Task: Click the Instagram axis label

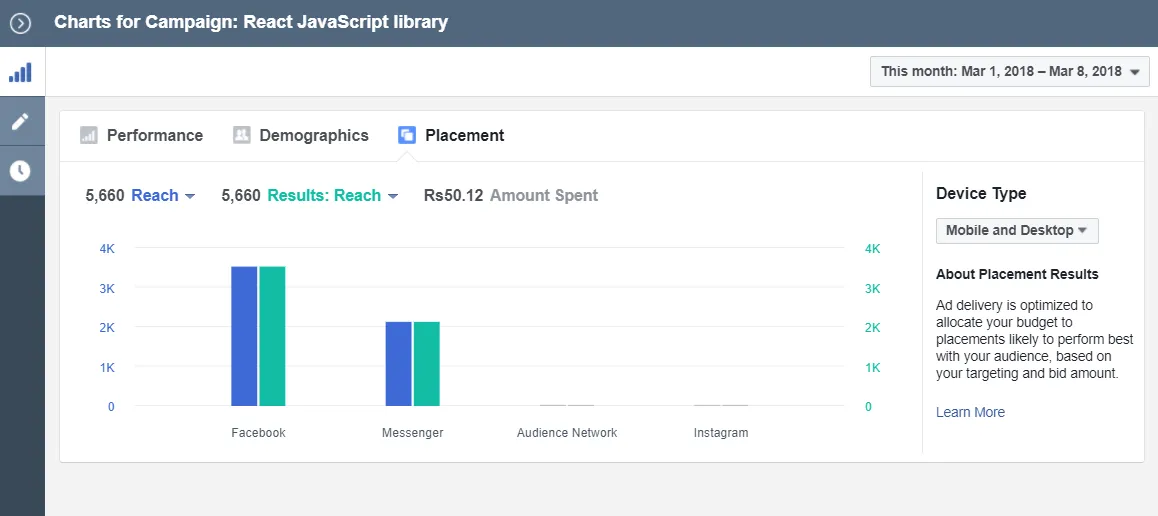Action: click(x=721, y=433)
